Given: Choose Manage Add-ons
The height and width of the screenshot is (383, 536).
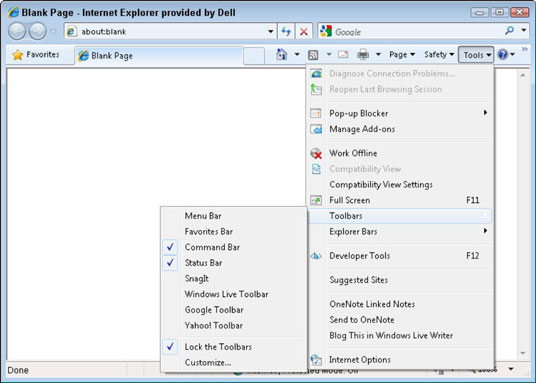Looking at the screenshot, I should point(400,129).
